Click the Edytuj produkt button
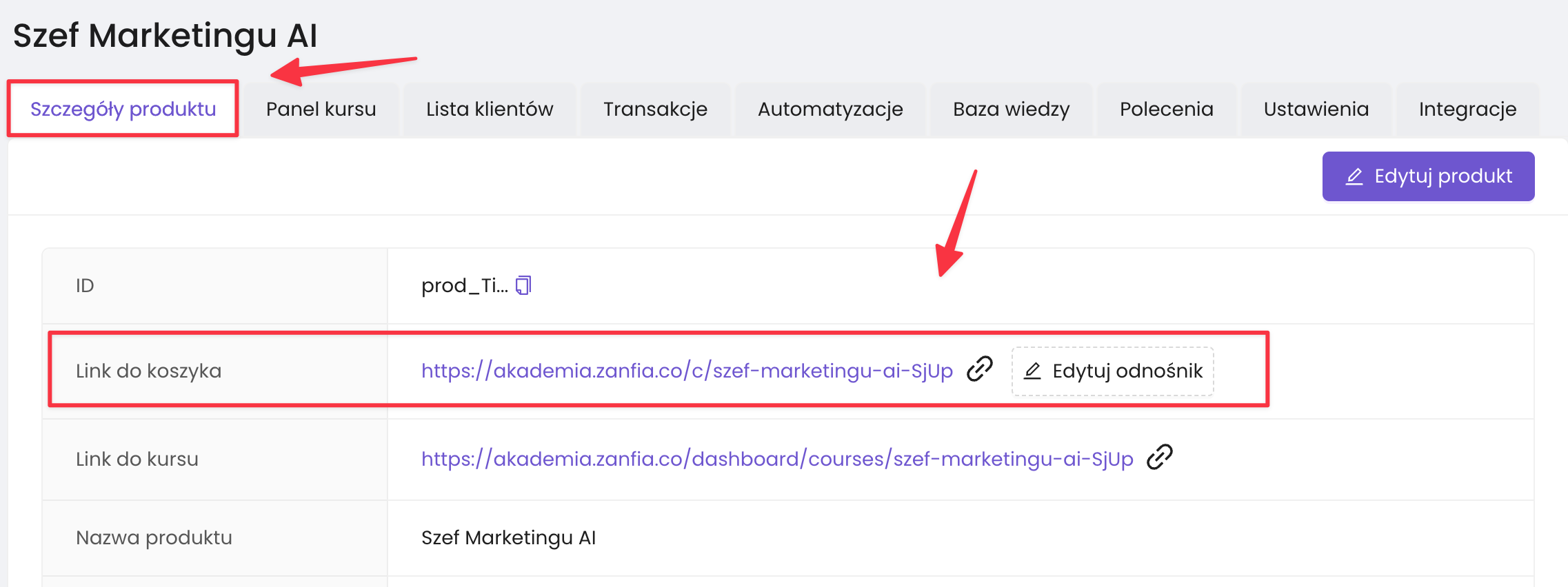 pos(1428,176)
